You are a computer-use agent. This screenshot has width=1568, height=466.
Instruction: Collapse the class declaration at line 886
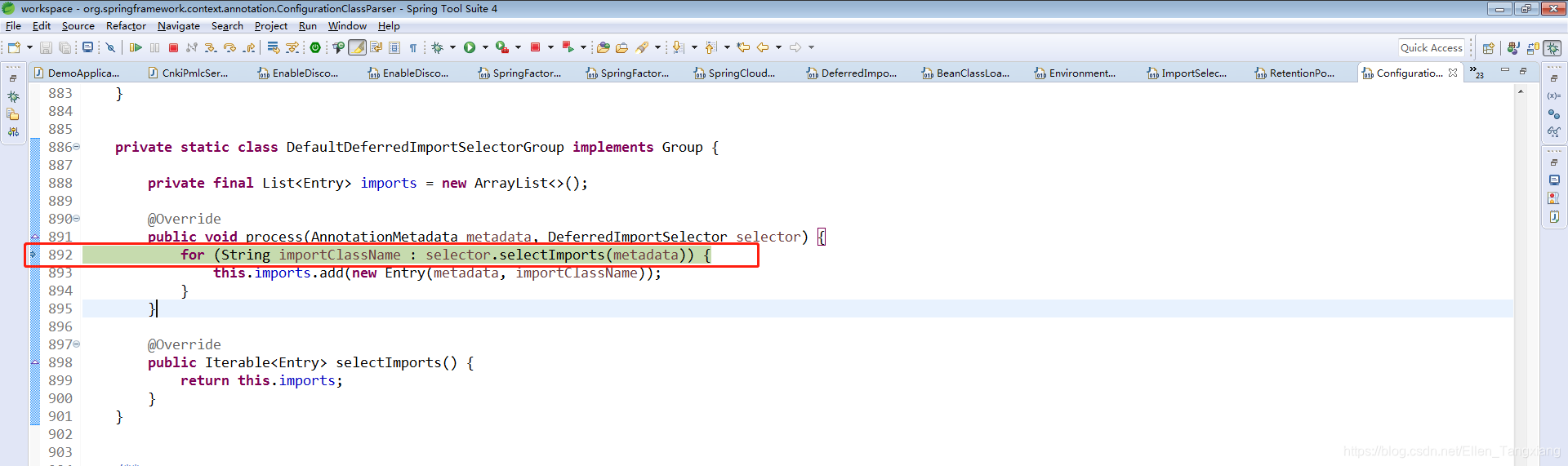click(x=77, y=147)
